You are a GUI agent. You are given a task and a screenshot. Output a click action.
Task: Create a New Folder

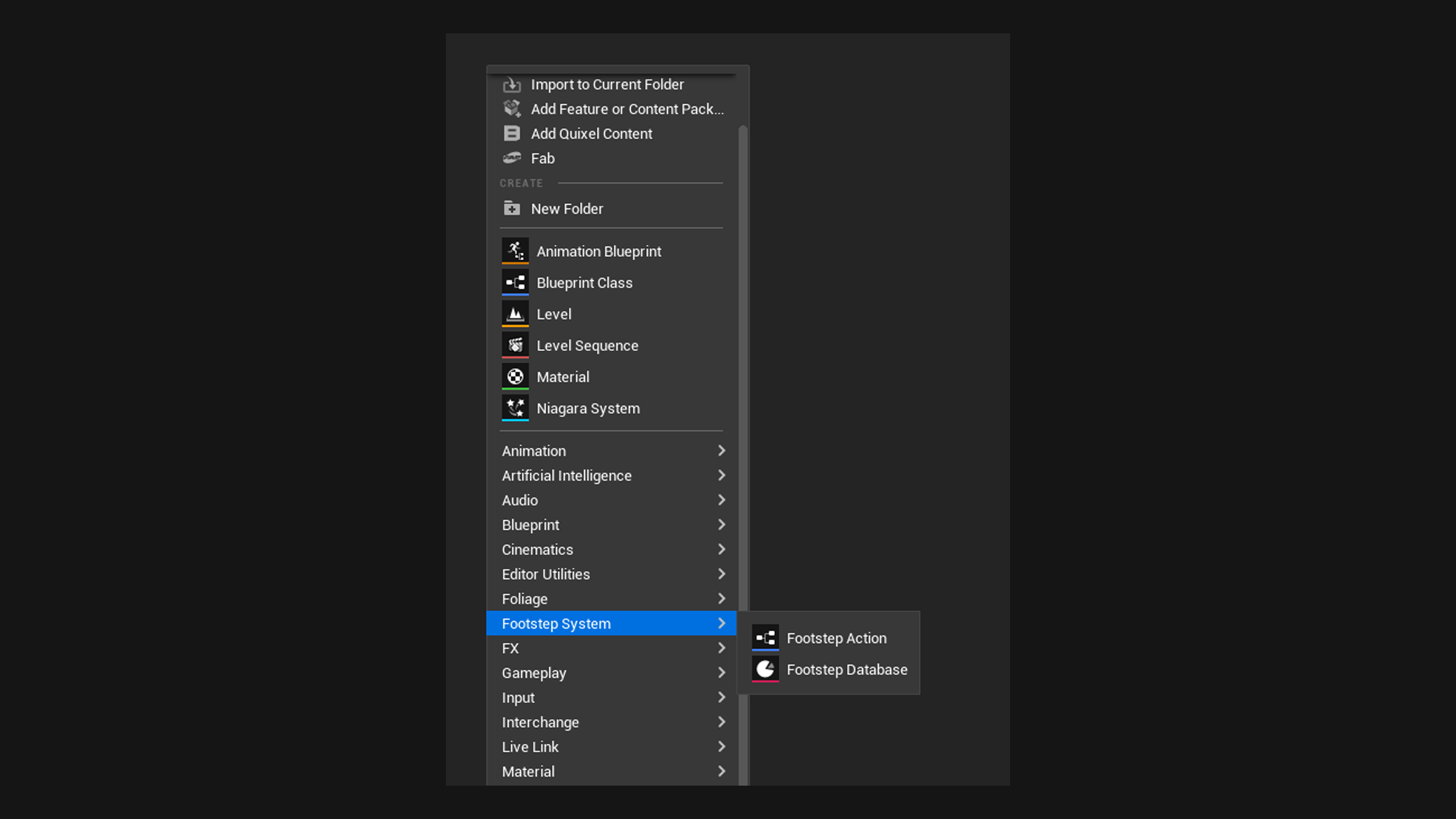[611, 209]
